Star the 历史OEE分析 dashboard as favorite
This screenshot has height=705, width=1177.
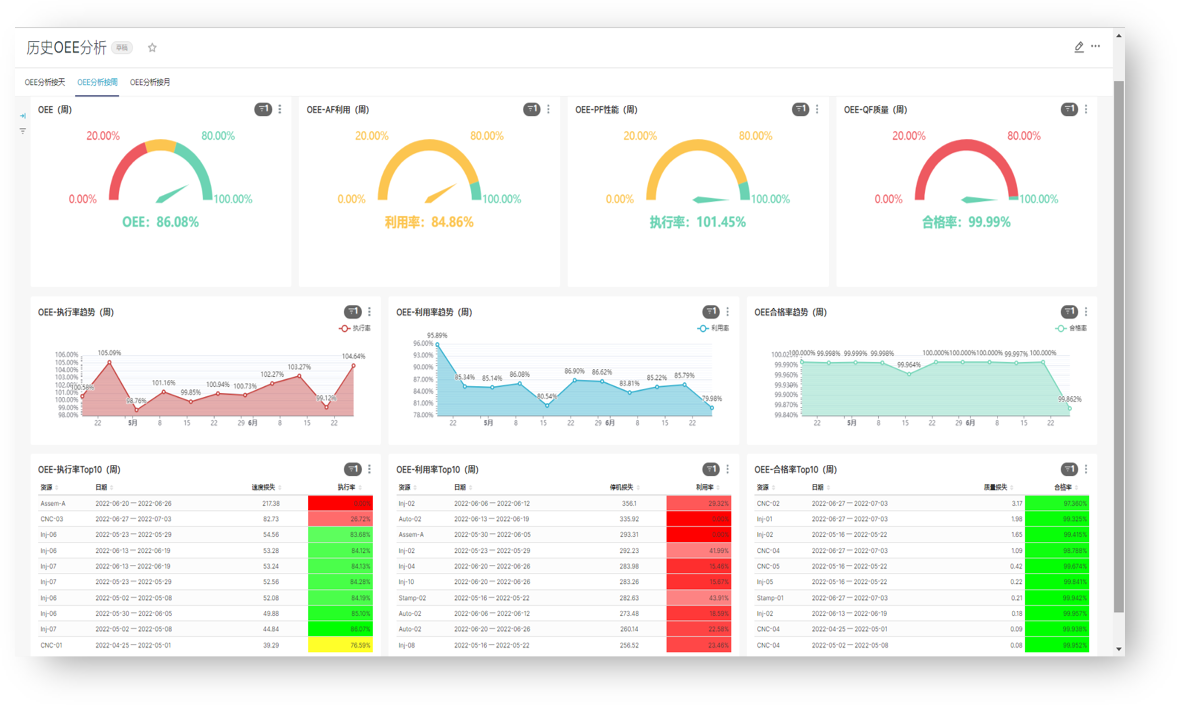pyautogui.click(x=152, y=47)
